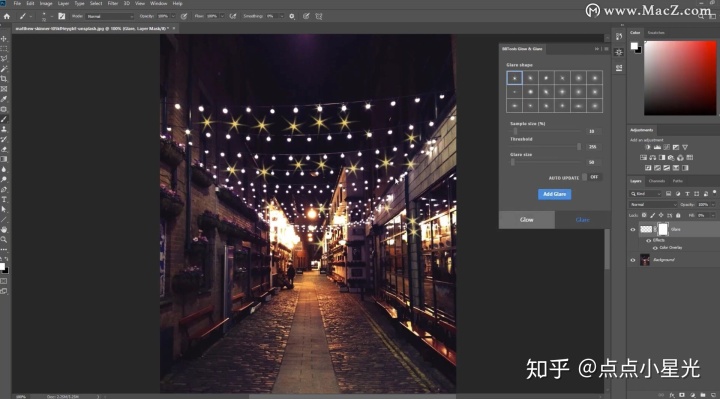Add a Levels adjustment
The width and height of the screenshot is (720, 399).
[658, 147]
